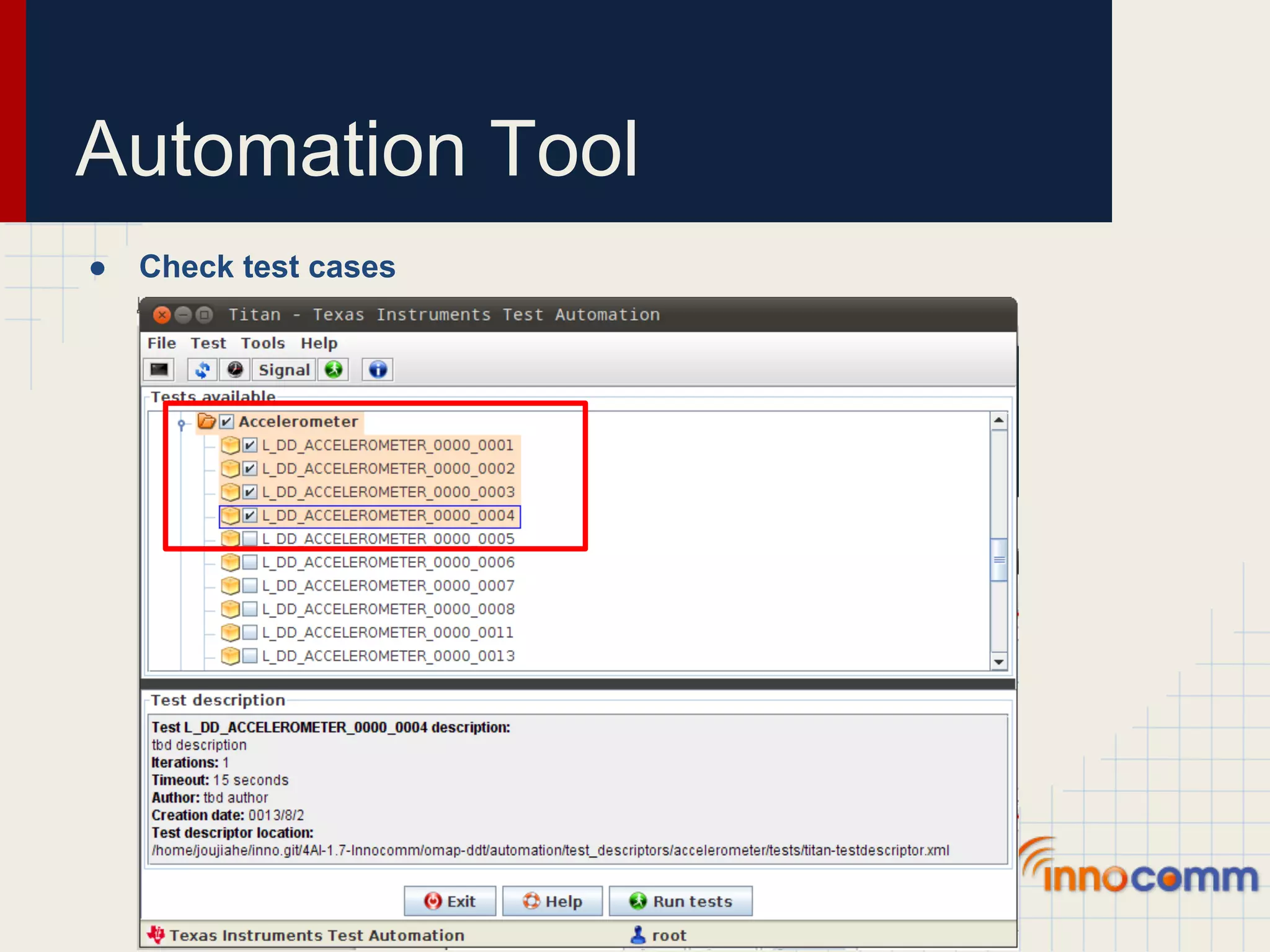This screenshot has height=952, width=1270.
Task: Click package icon of L_DD_ACCELEROMETER_0000_0002
Action: [x=230, y=469]
